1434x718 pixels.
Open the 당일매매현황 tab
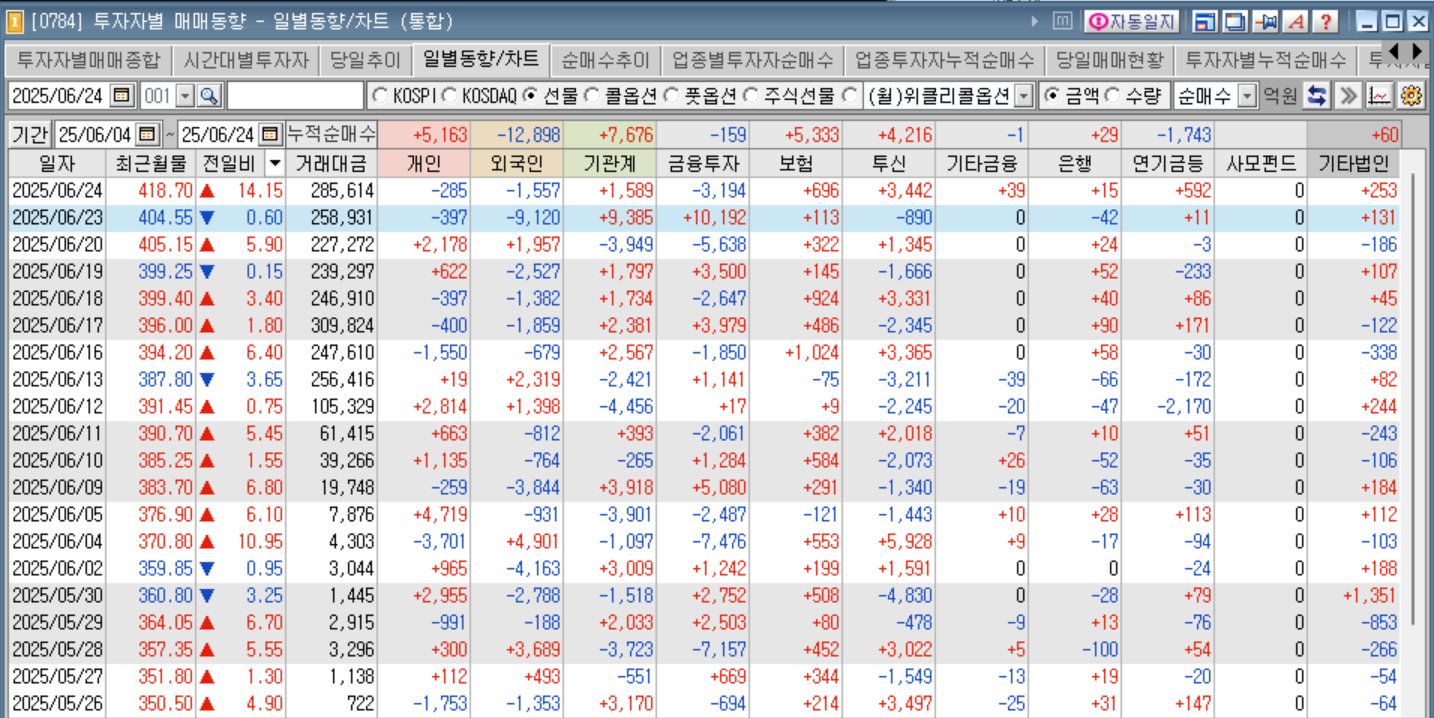click(1110, 60)
